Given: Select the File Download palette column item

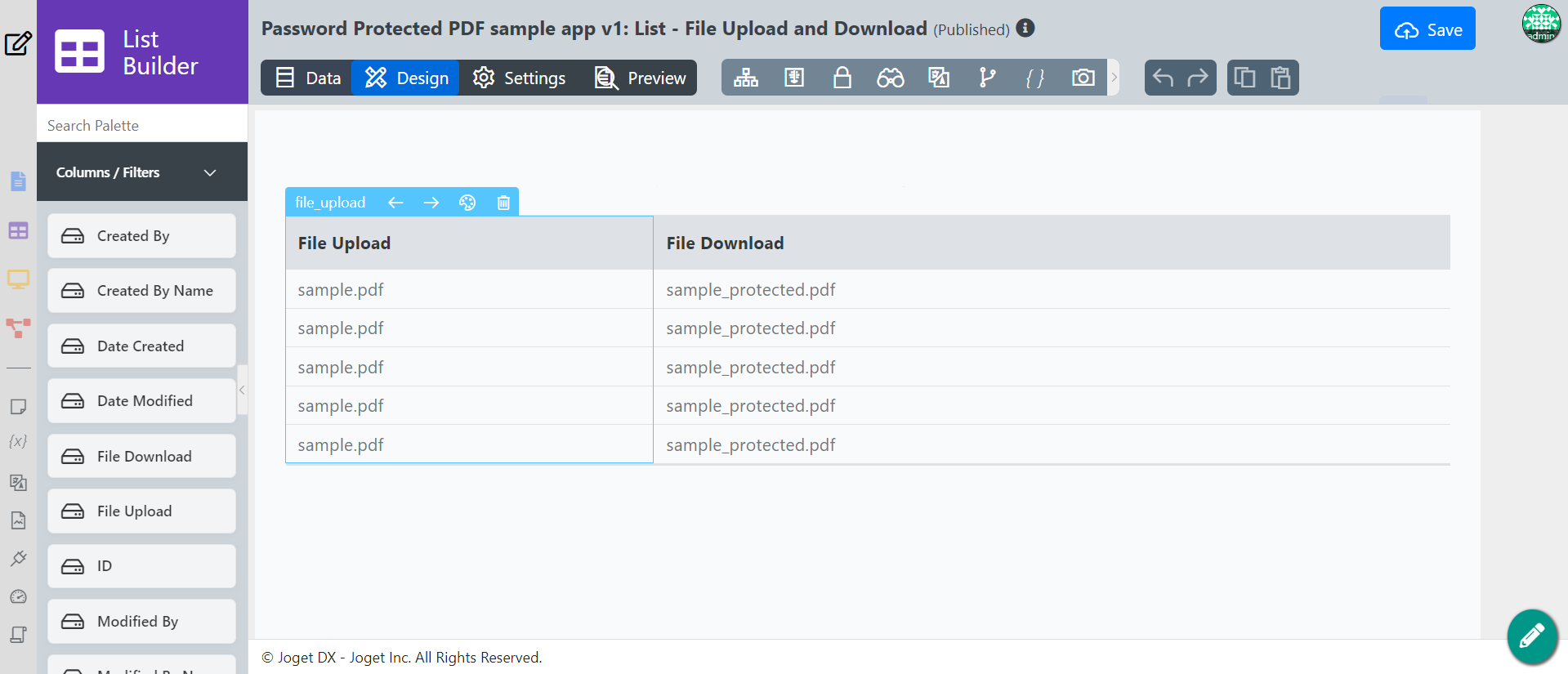Looking at the screenshot, I should click(141, 456).
